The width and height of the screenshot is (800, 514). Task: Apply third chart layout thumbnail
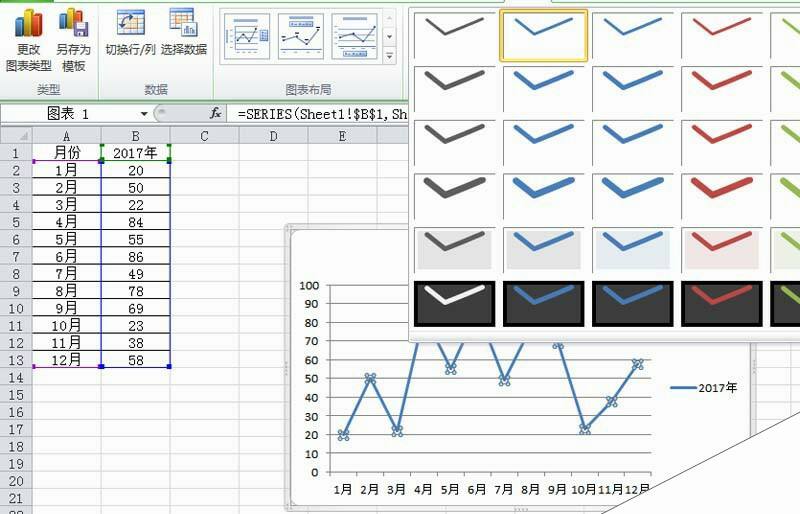tap(355, 36)
